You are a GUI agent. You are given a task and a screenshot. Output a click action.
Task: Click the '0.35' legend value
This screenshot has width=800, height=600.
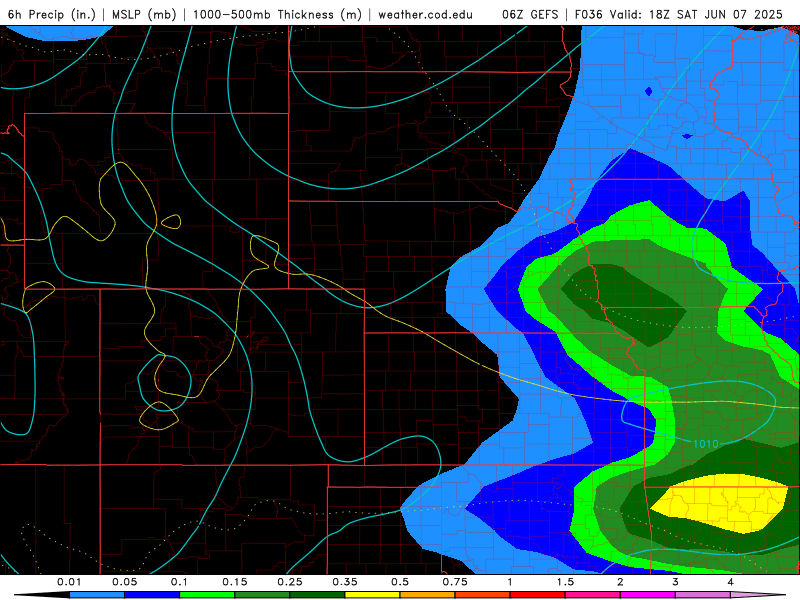pyautogui.click(x=345, y=582)
